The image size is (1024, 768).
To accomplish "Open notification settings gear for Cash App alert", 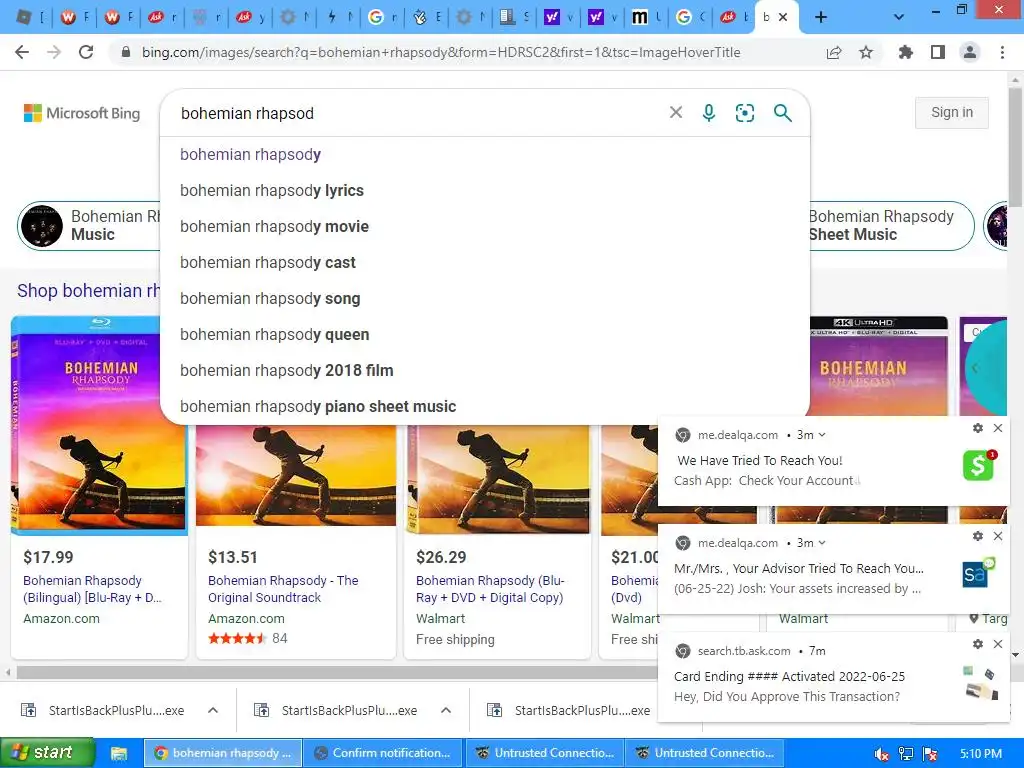I will pos(978,428).
